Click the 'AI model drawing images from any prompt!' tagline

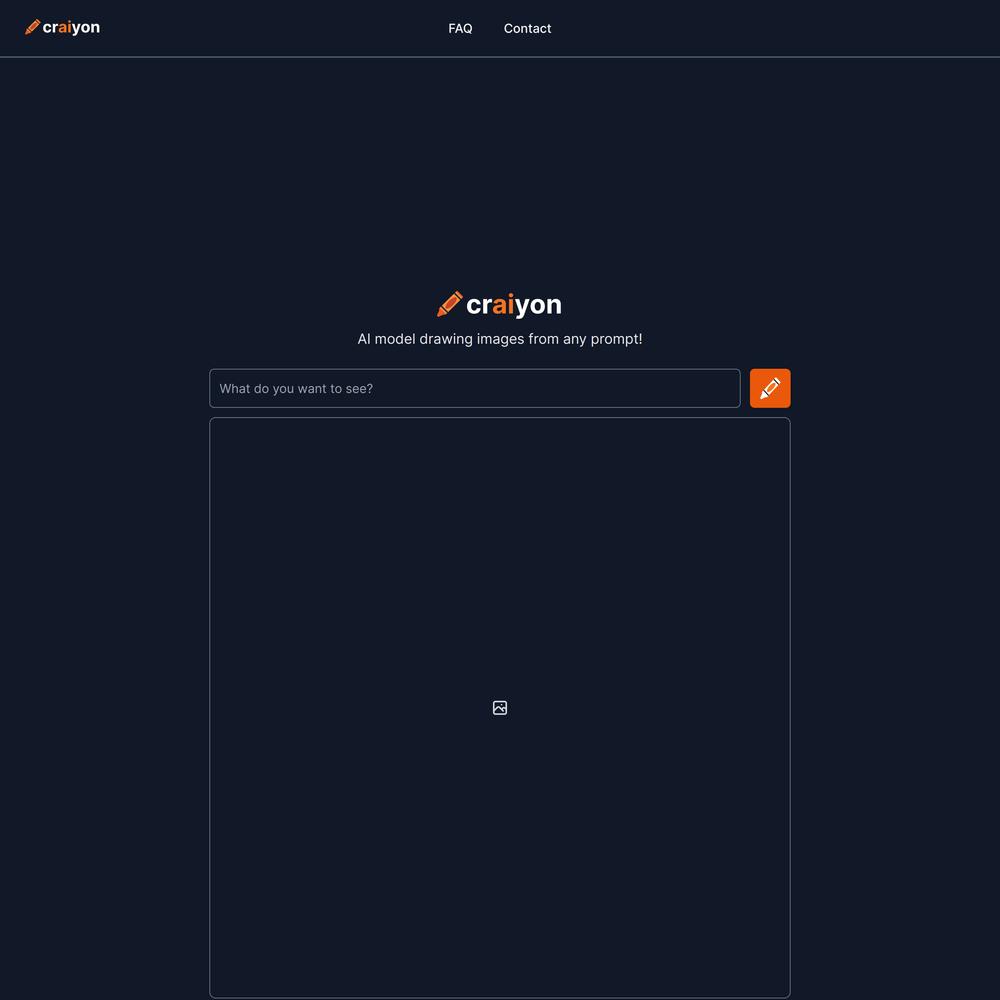(x=499, y=339)
